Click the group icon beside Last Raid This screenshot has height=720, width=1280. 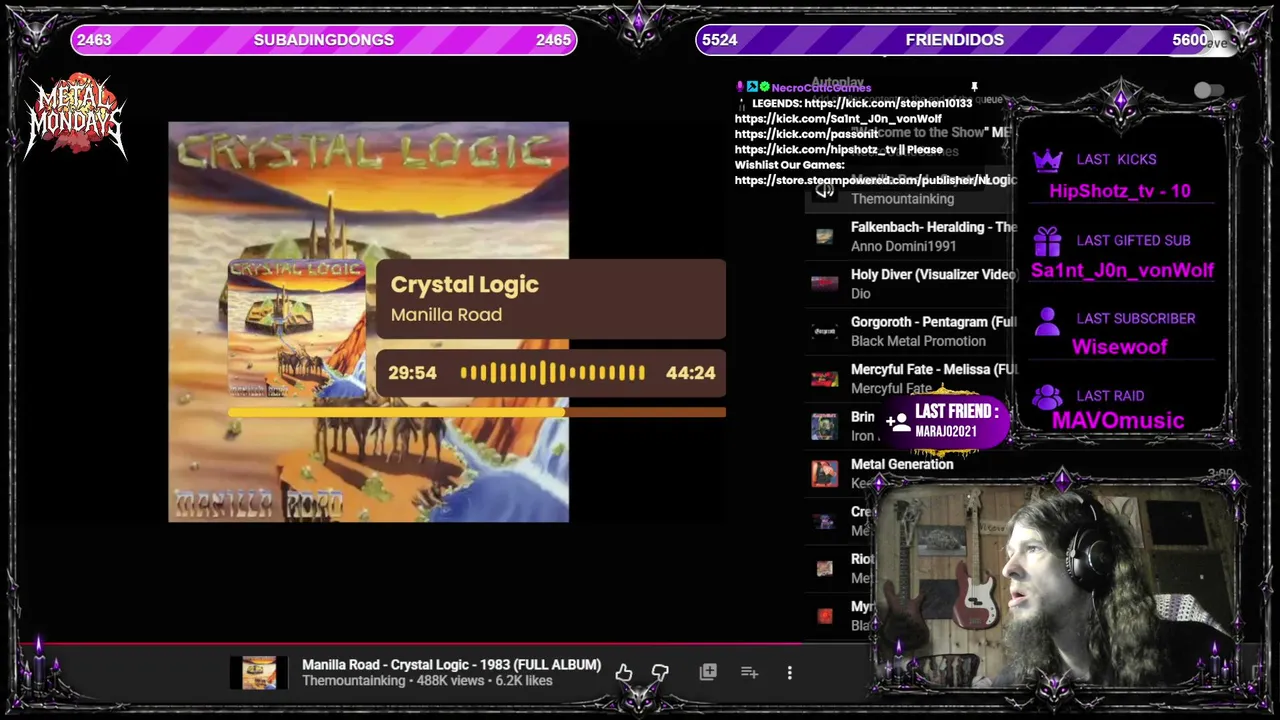(x=1047, y=396)
